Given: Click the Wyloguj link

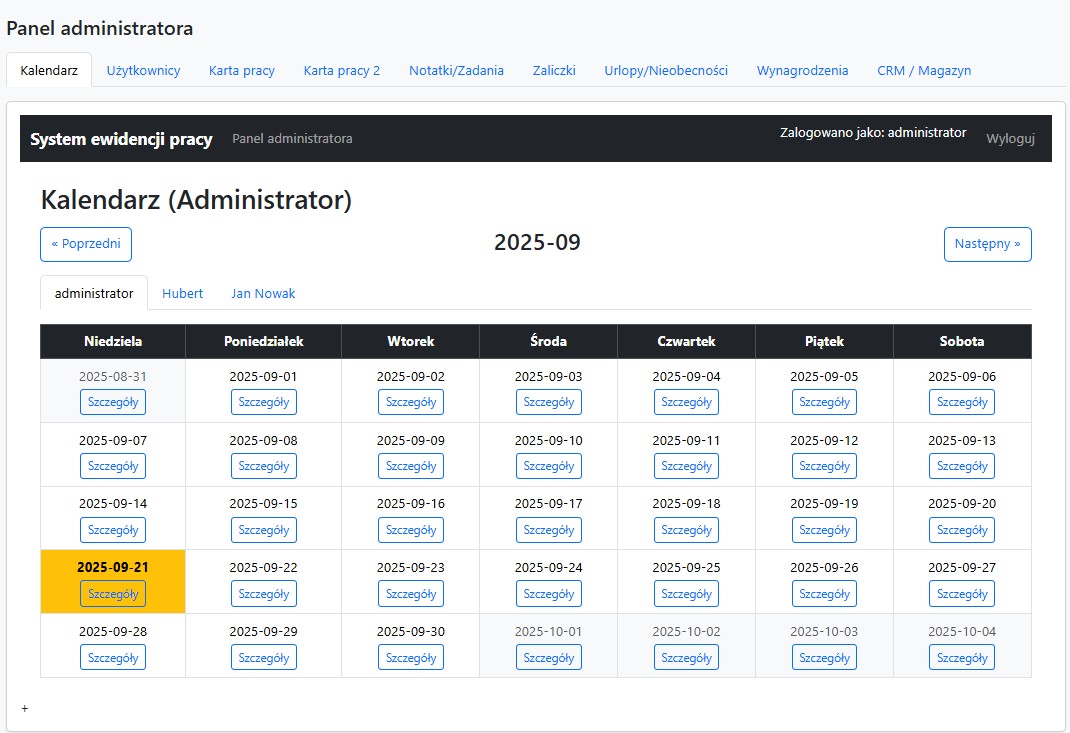Looking at the screenshot, I should (x=1010, y=138).
